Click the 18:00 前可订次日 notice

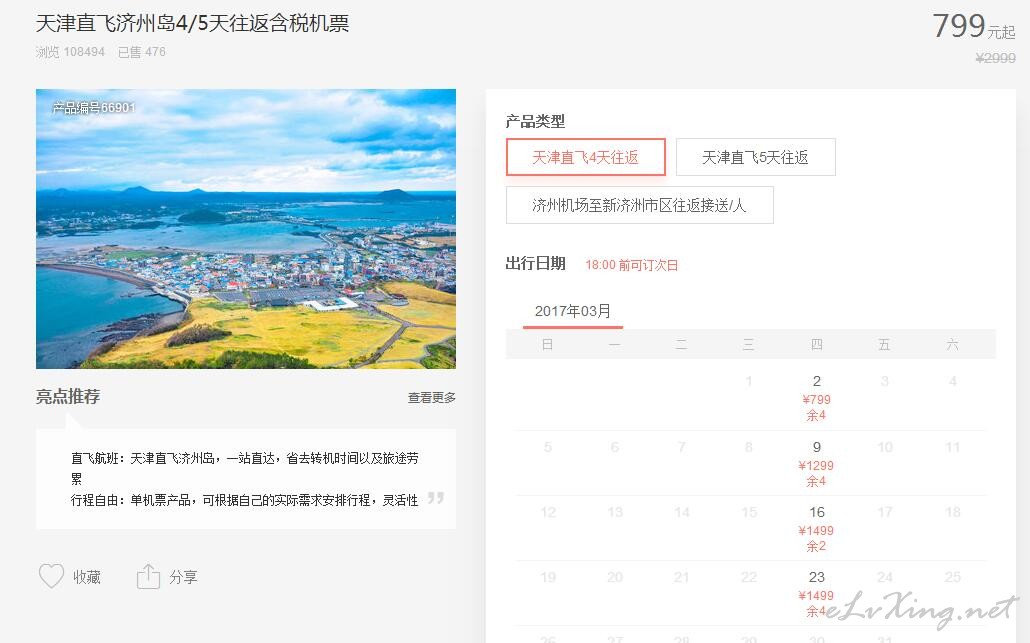631,265
